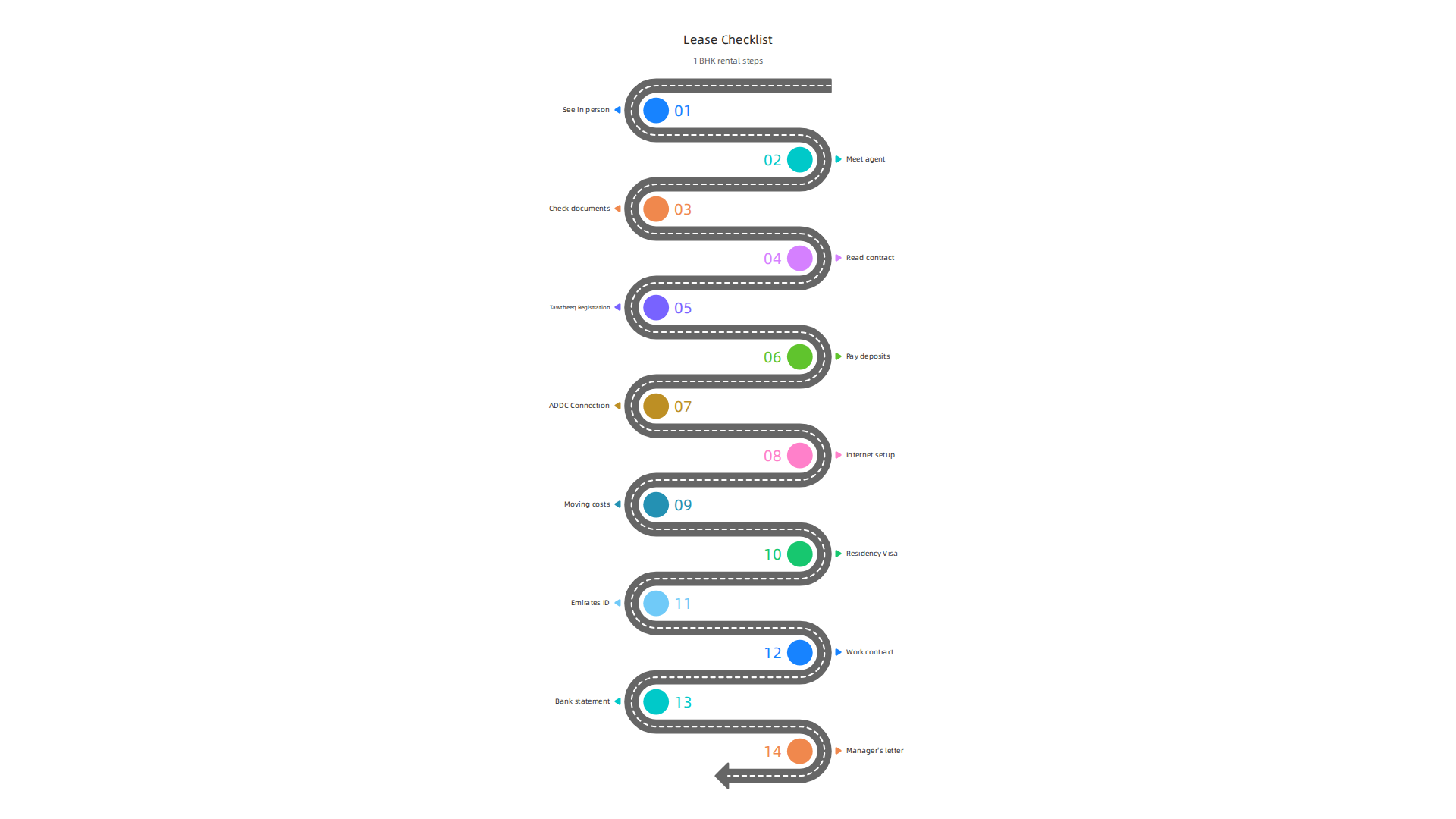The image size is (1456, 819).
Task: Select the pink circle beside 08
Action: tap(800, 456)
